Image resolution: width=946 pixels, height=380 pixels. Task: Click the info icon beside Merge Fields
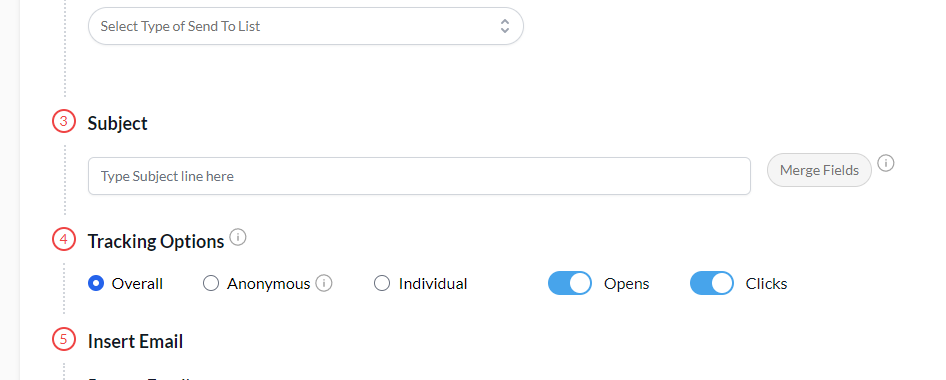click(x=886, y=163)
